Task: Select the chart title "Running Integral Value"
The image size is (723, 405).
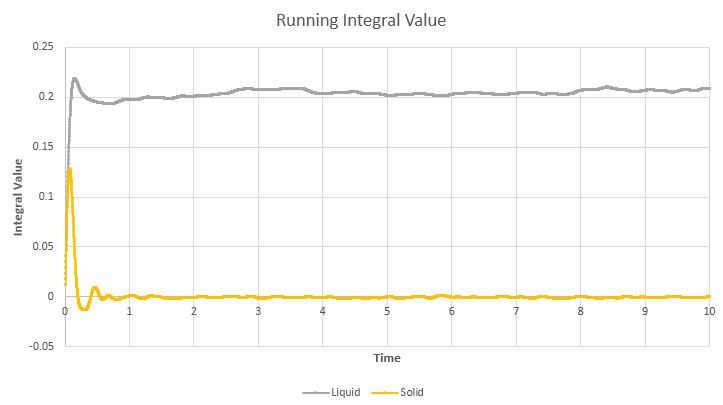Action: point(361,19)
